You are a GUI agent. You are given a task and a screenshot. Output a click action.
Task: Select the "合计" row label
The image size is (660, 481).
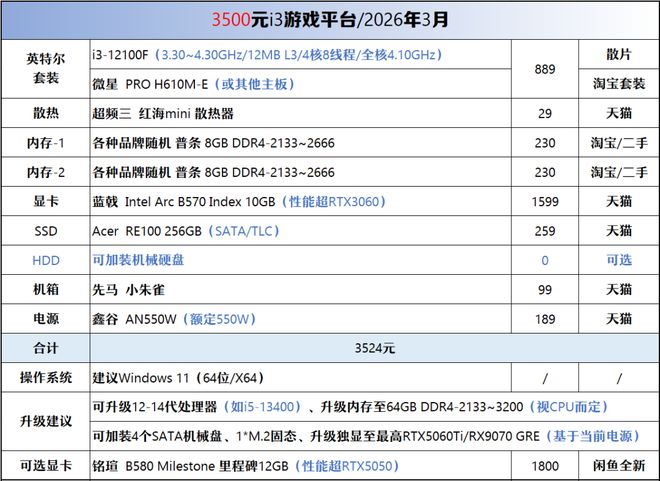[46, 348]
